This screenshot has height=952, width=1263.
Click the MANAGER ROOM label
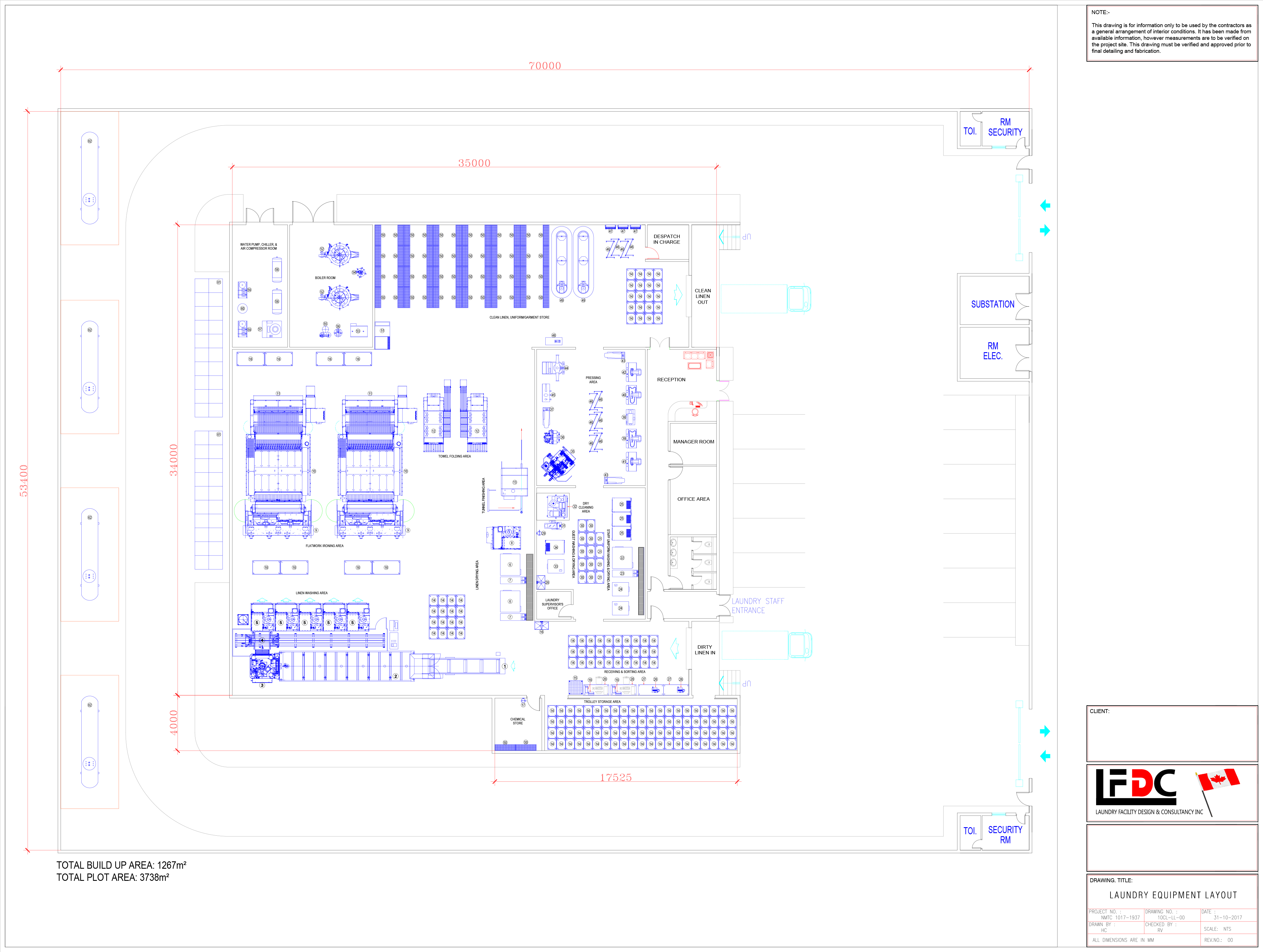point(693,441)
